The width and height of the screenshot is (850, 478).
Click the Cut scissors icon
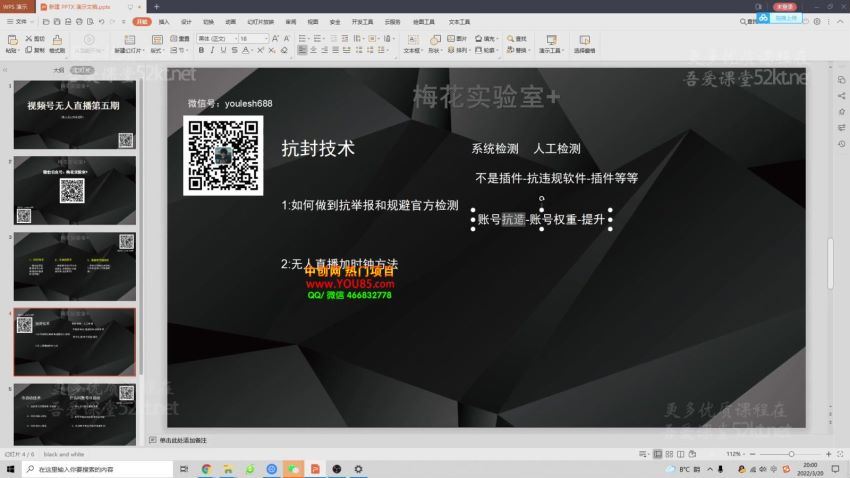[x=29, y=38]
